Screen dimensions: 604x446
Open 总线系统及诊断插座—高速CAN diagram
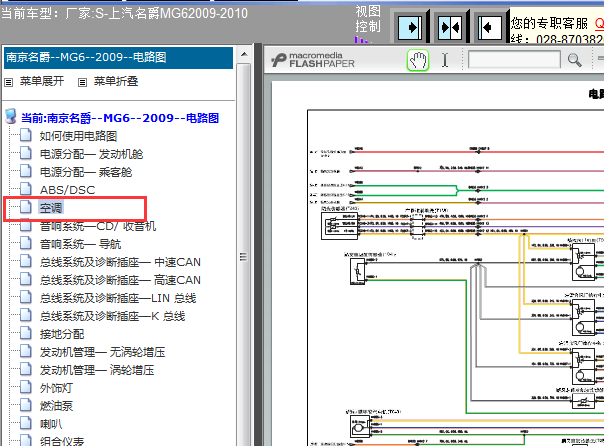tap(120, 280)
